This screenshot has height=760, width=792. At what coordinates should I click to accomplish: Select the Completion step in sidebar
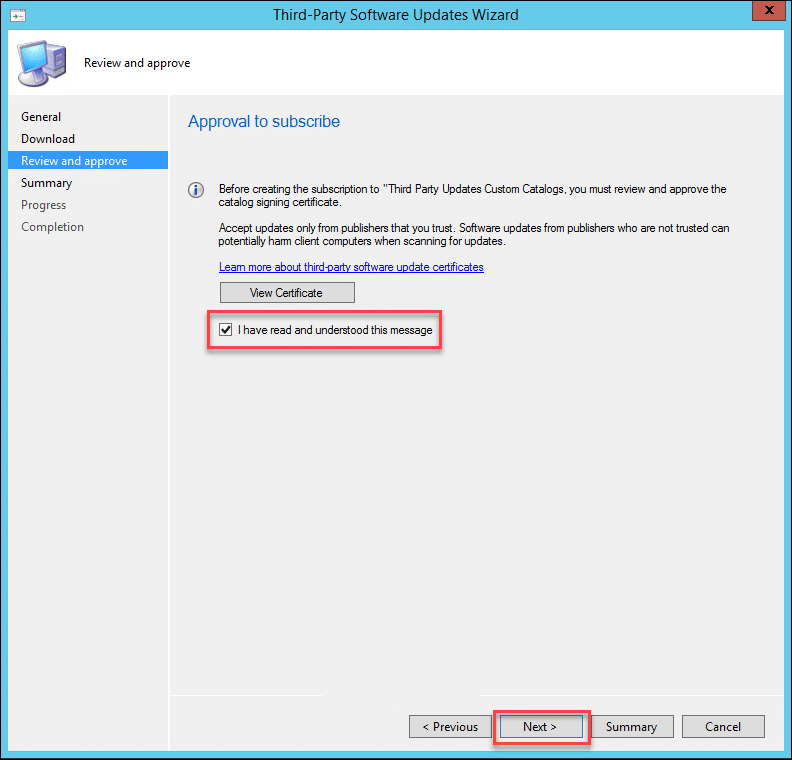click(52, 227)
